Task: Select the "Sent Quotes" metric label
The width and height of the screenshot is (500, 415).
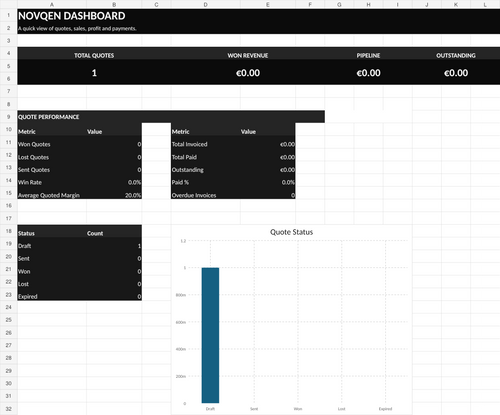Action: [x=34, y=170]
